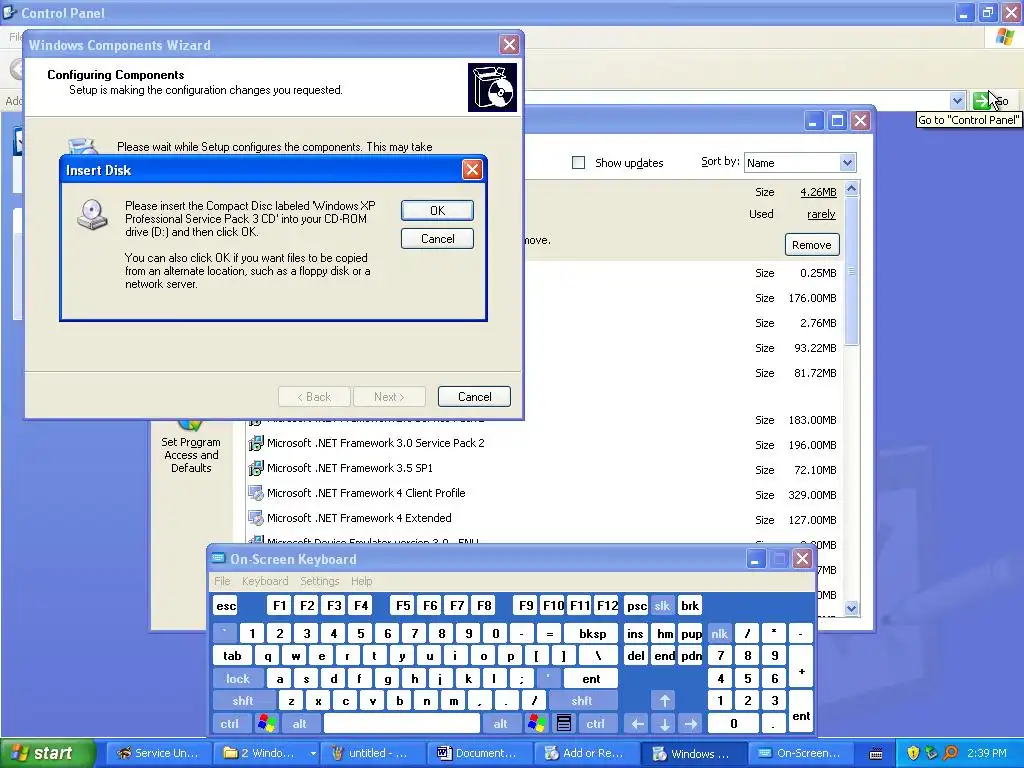The width and height of the screenshot is (1024, 768).
Task: Toggle the slk (scroll lock) key
Action: [662, 606]
